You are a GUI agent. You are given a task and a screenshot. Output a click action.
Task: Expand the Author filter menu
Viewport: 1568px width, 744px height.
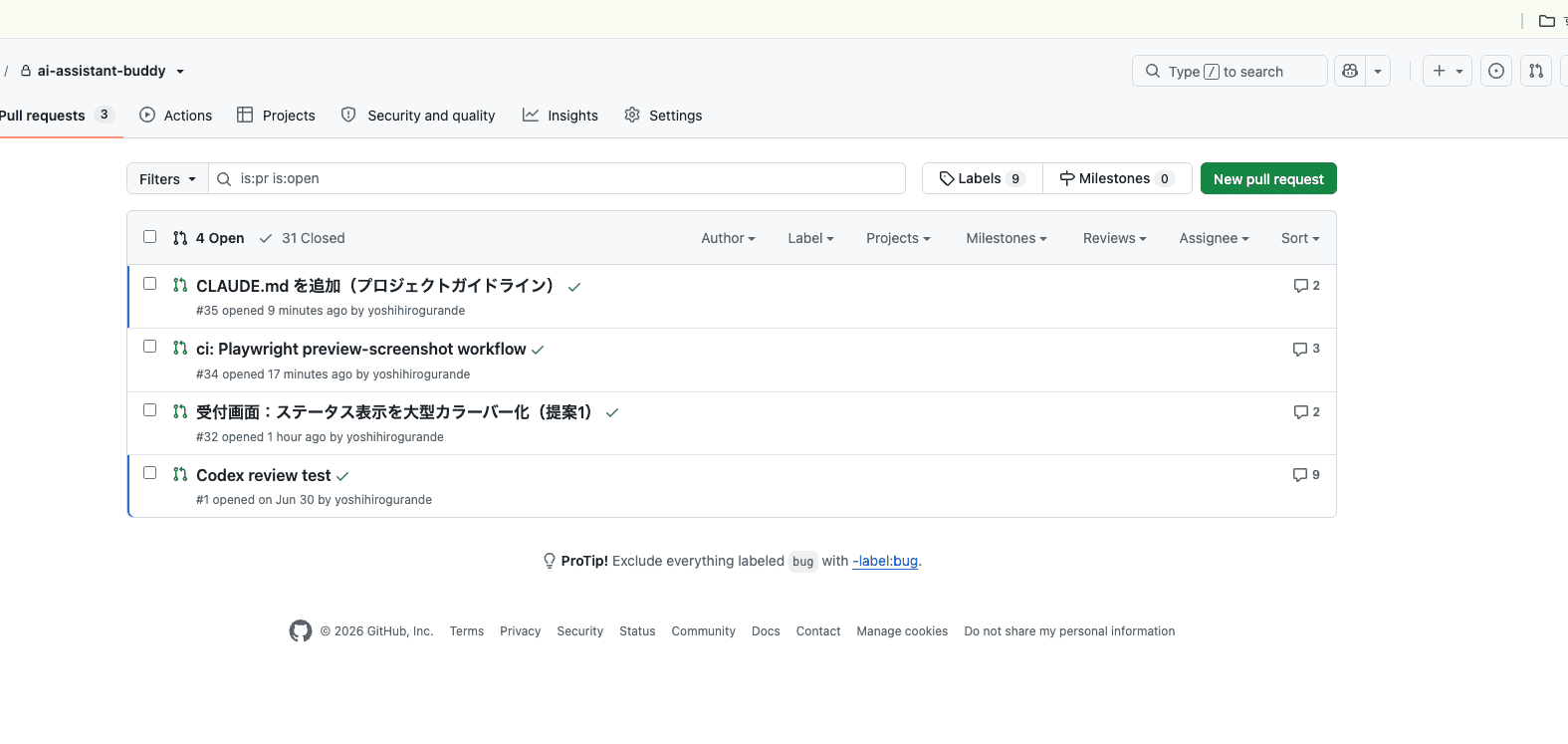(x=728, y=238)
